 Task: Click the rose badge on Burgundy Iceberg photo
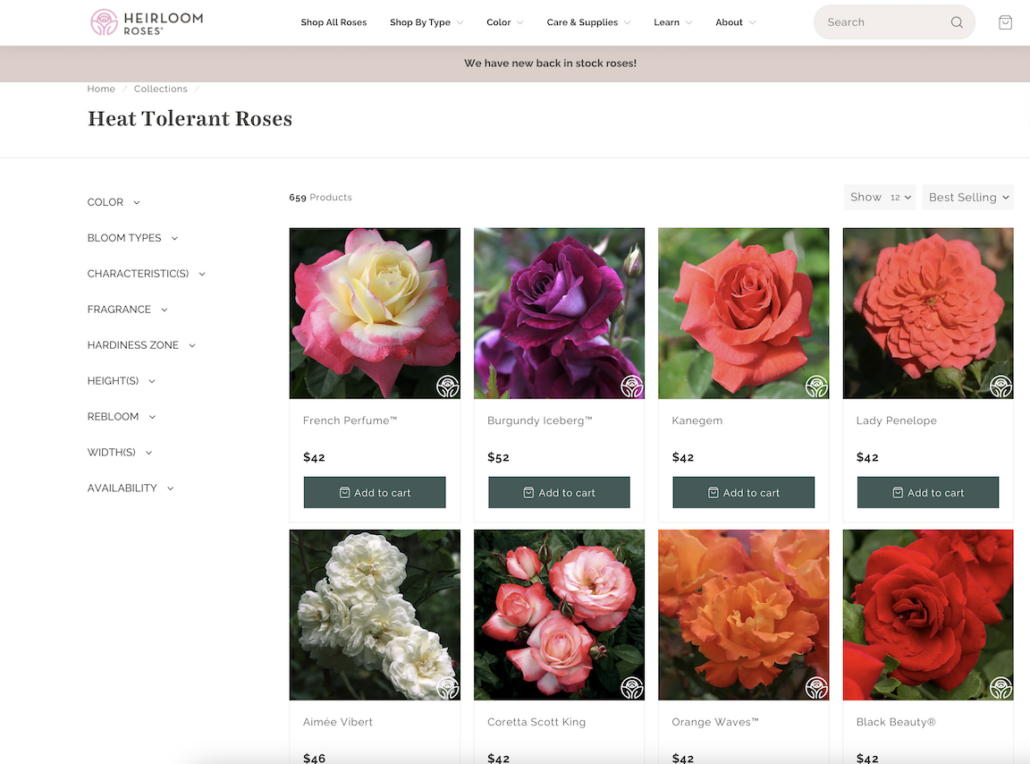[x=631, y=384]
